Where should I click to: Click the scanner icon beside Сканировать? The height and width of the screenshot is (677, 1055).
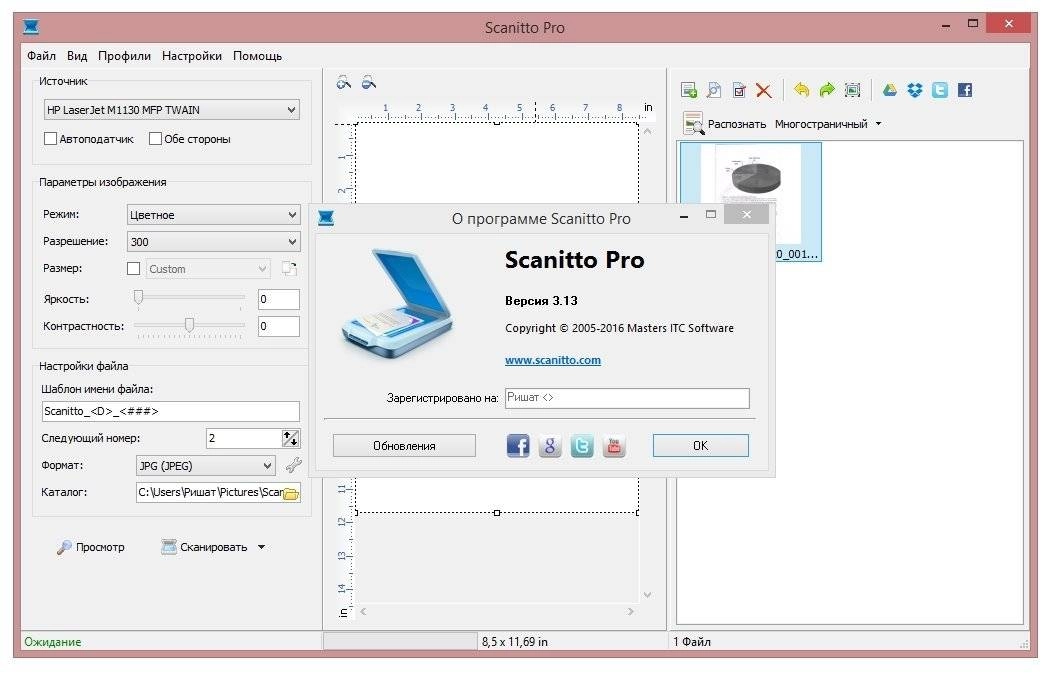169,547
